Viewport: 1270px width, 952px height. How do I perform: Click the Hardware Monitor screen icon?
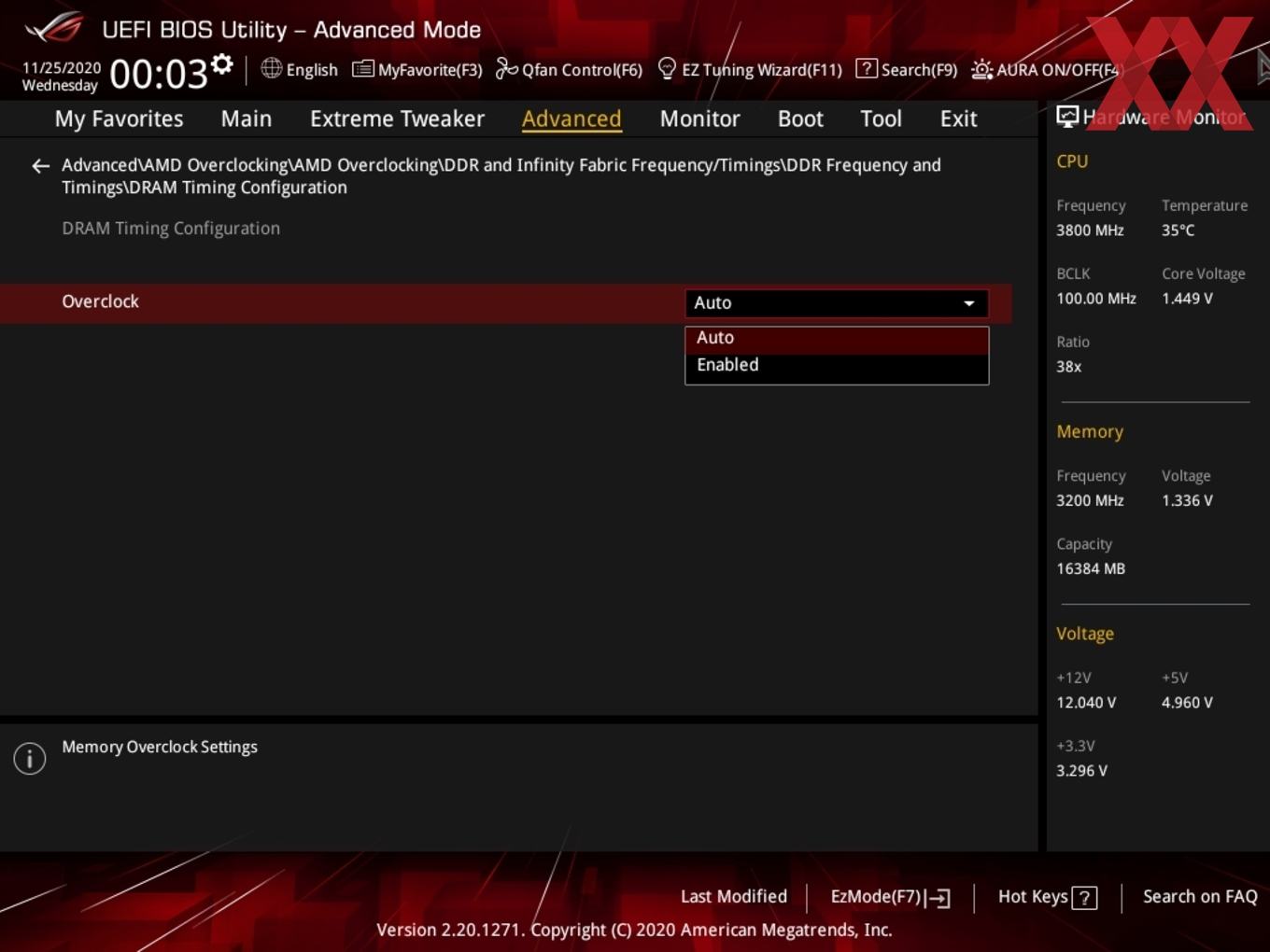1067,117
